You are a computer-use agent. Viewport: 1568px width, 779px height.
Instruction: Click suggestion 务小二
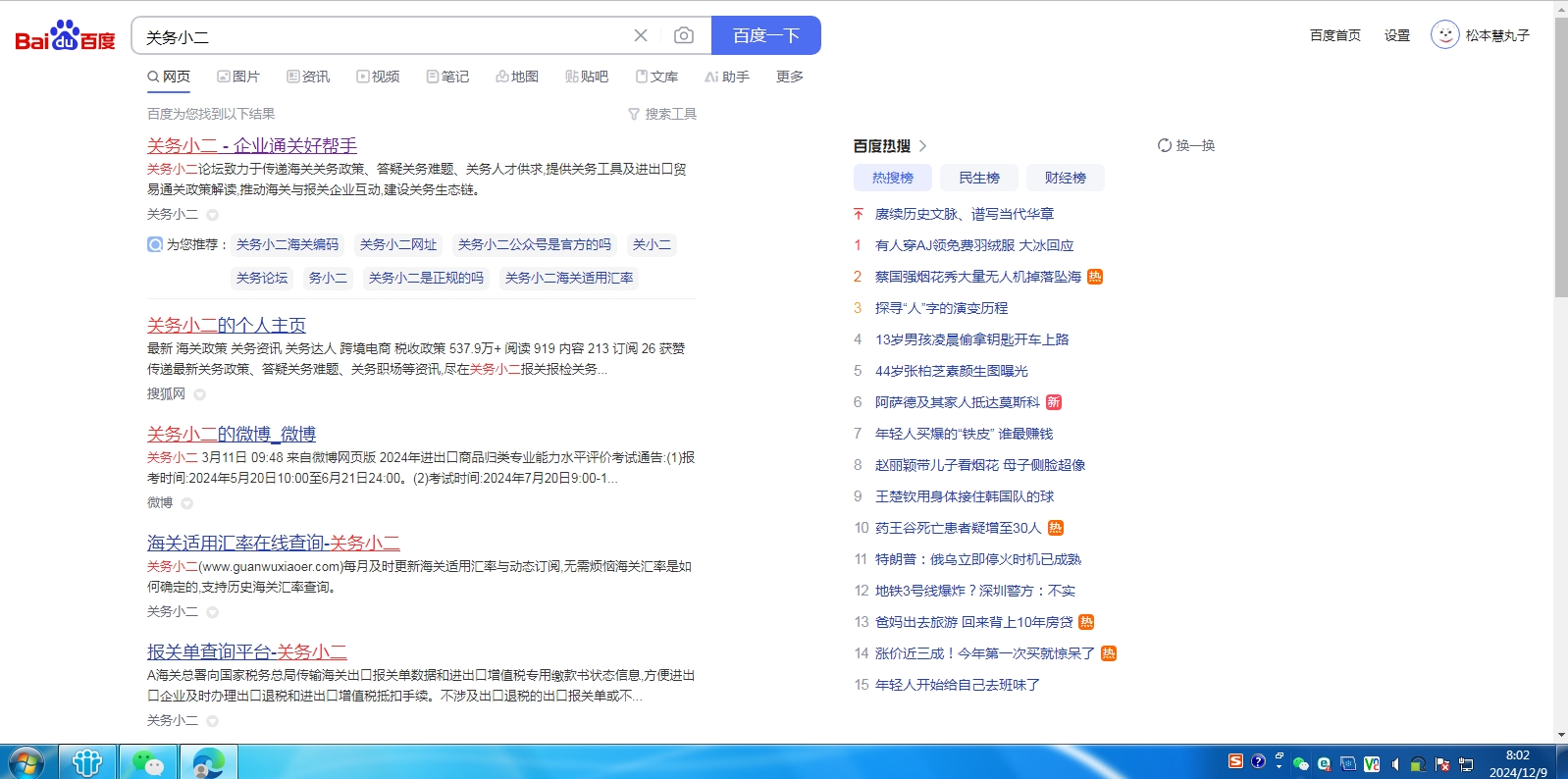328,278
